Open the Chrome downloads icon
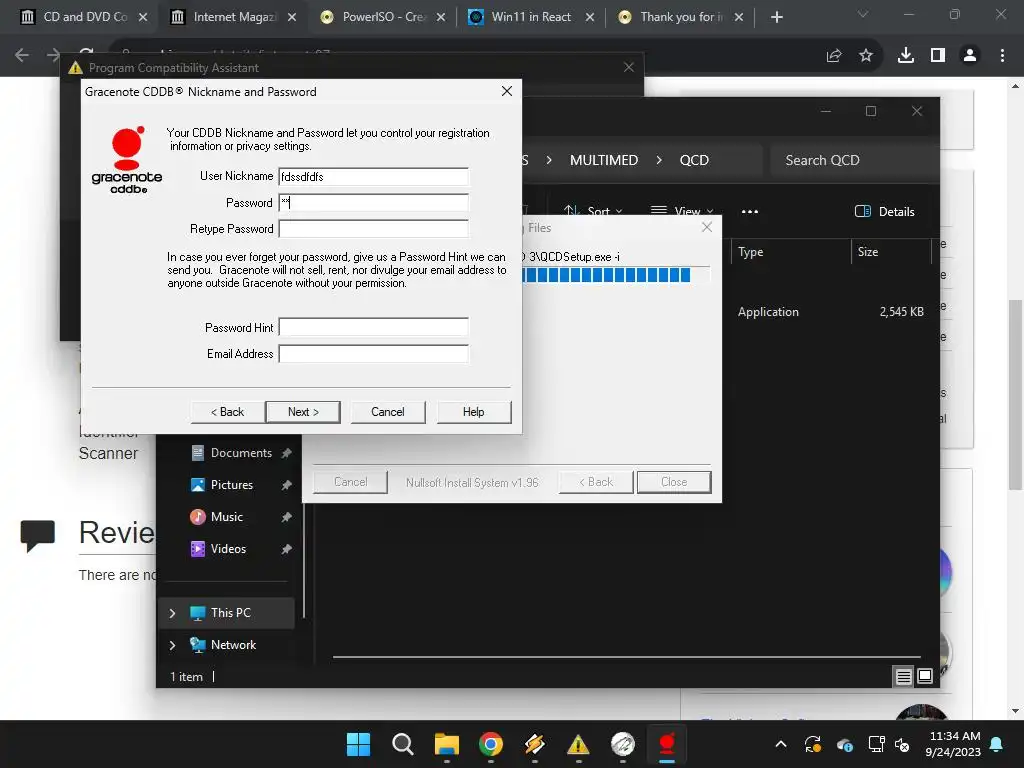The image size is (1024, 768). (x=906, y=56)
